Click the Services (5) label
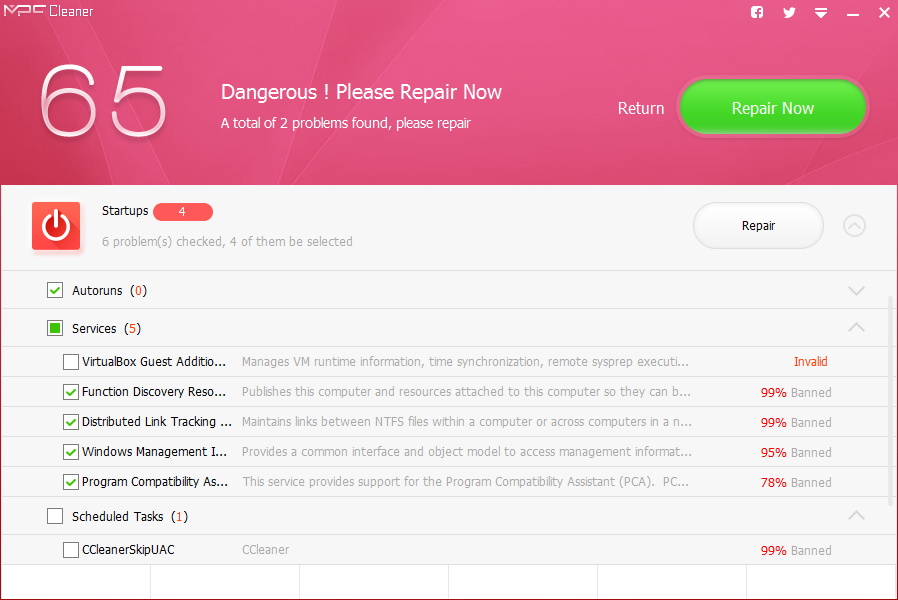 tap(106, 329)
